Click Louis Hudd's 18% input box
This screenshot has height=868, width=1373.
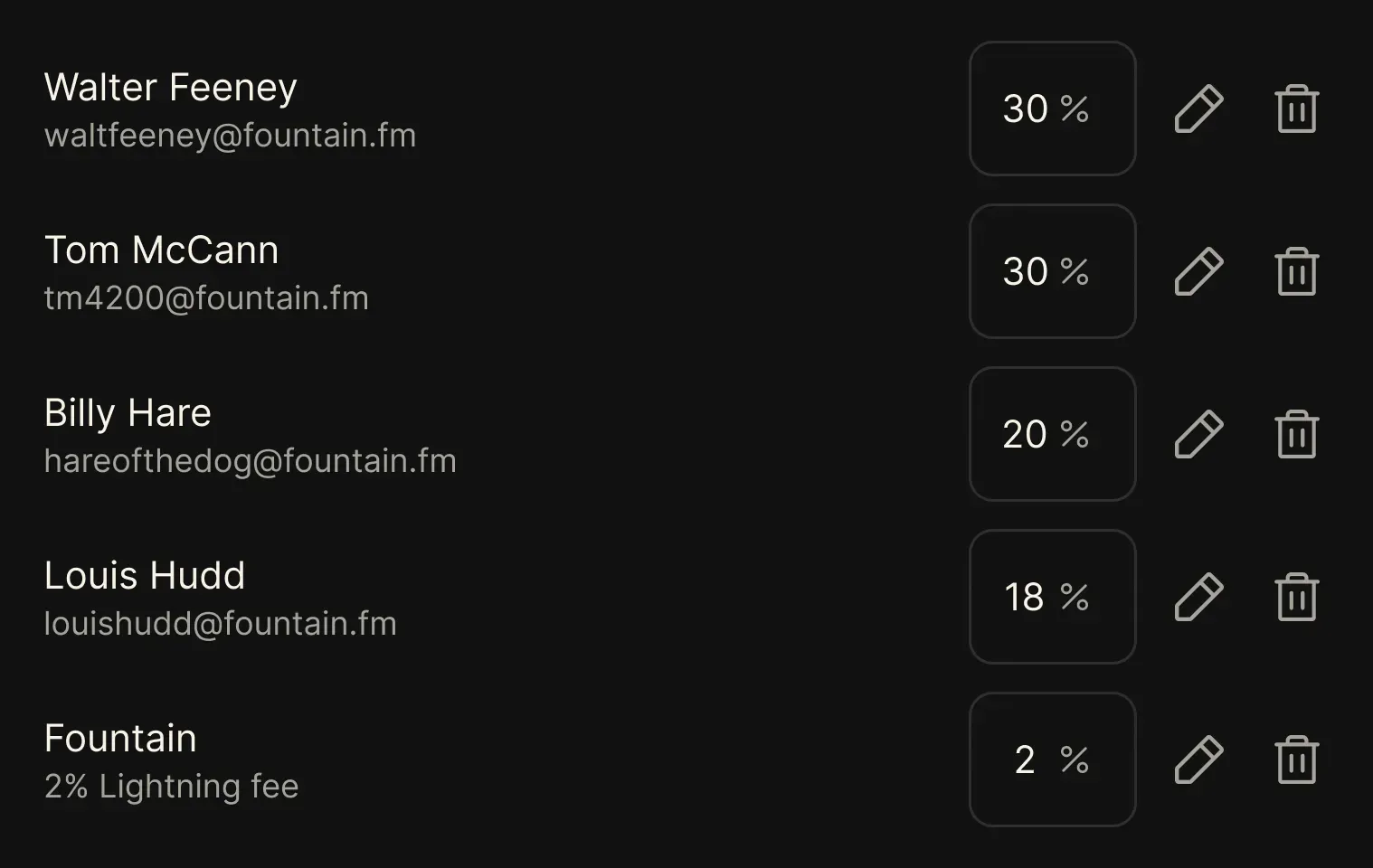click(x=1052, y=597)
